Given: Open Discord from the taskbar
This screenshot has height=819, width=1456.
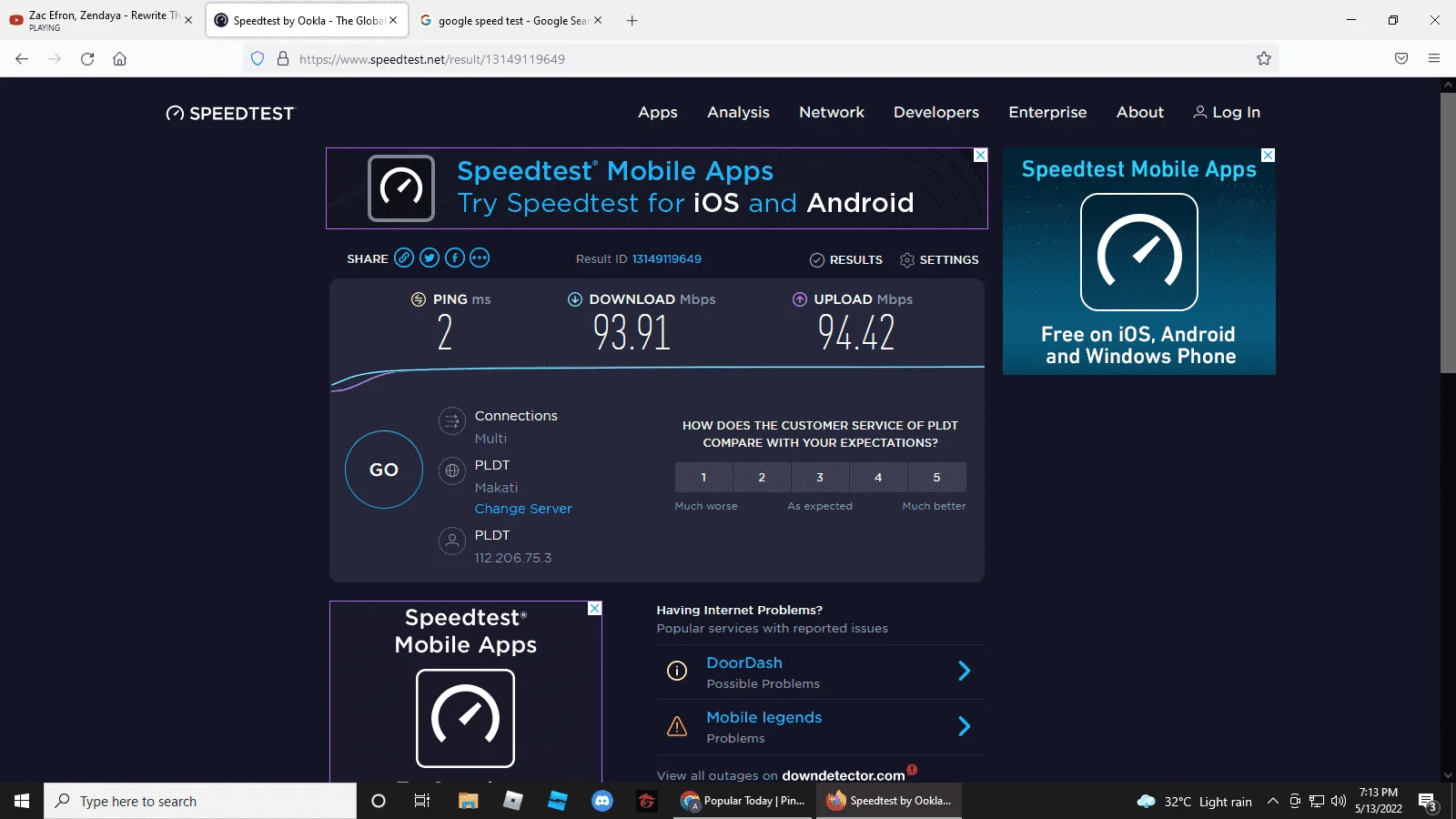Looking at the screenshot, I should click(602, 801).
